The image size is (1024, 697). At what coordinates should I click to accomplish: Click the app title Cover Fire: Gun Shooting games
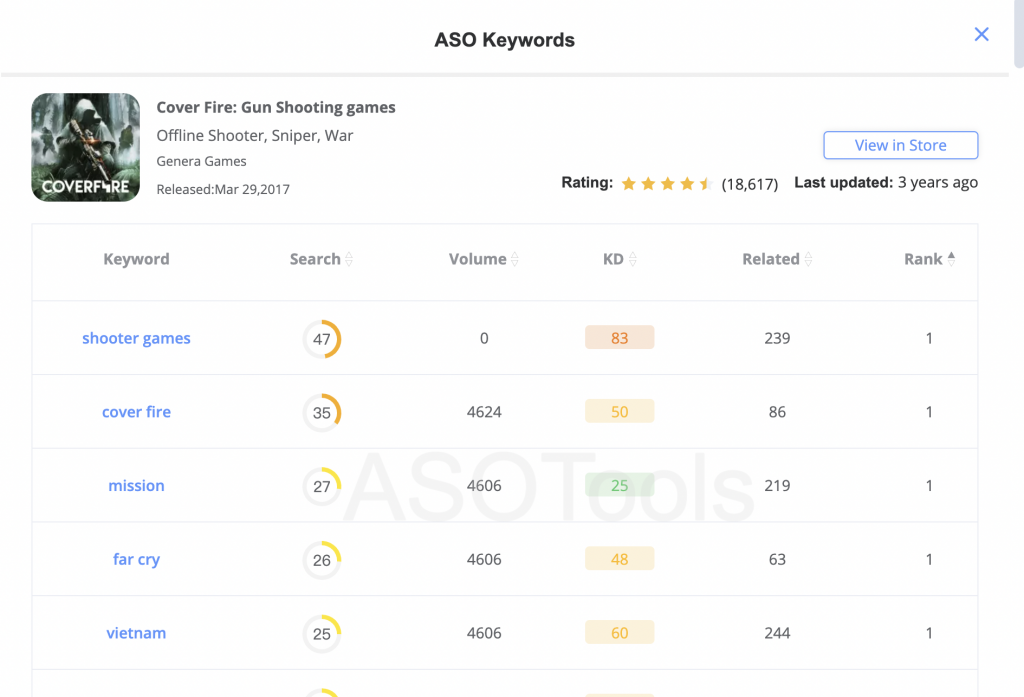click(276, 107)
